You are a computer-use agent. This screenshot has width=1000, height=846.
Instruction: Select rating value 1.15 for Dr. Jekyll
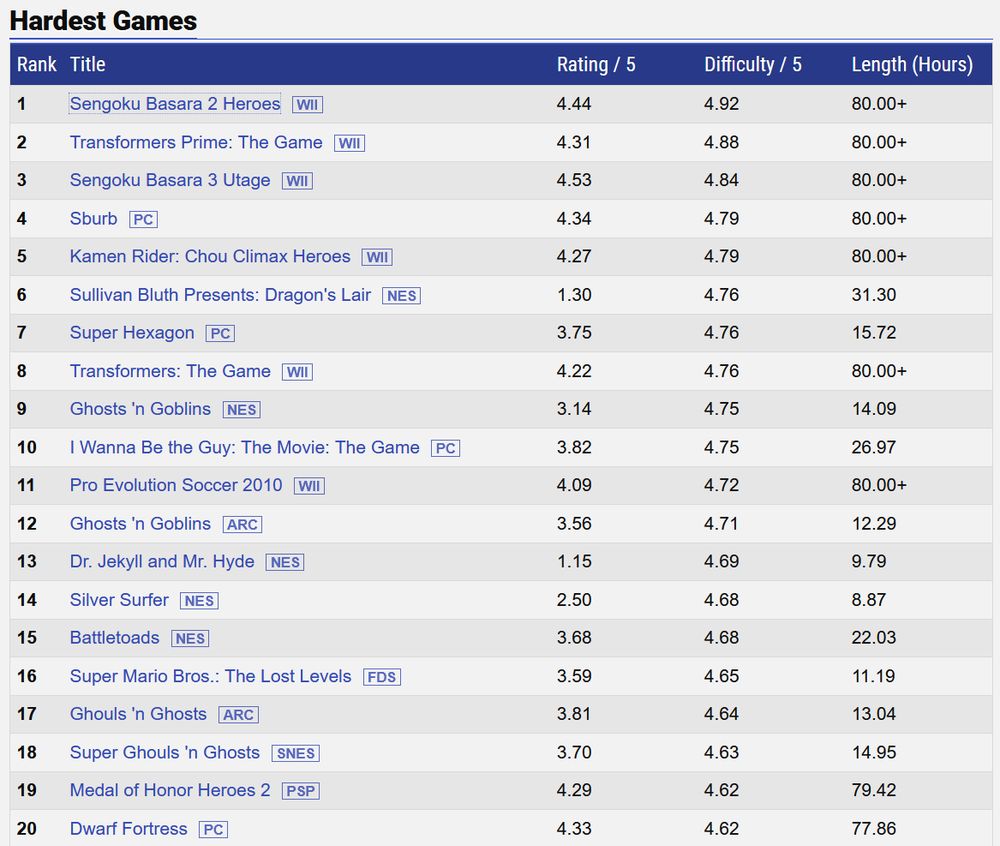tap(574, 562)
